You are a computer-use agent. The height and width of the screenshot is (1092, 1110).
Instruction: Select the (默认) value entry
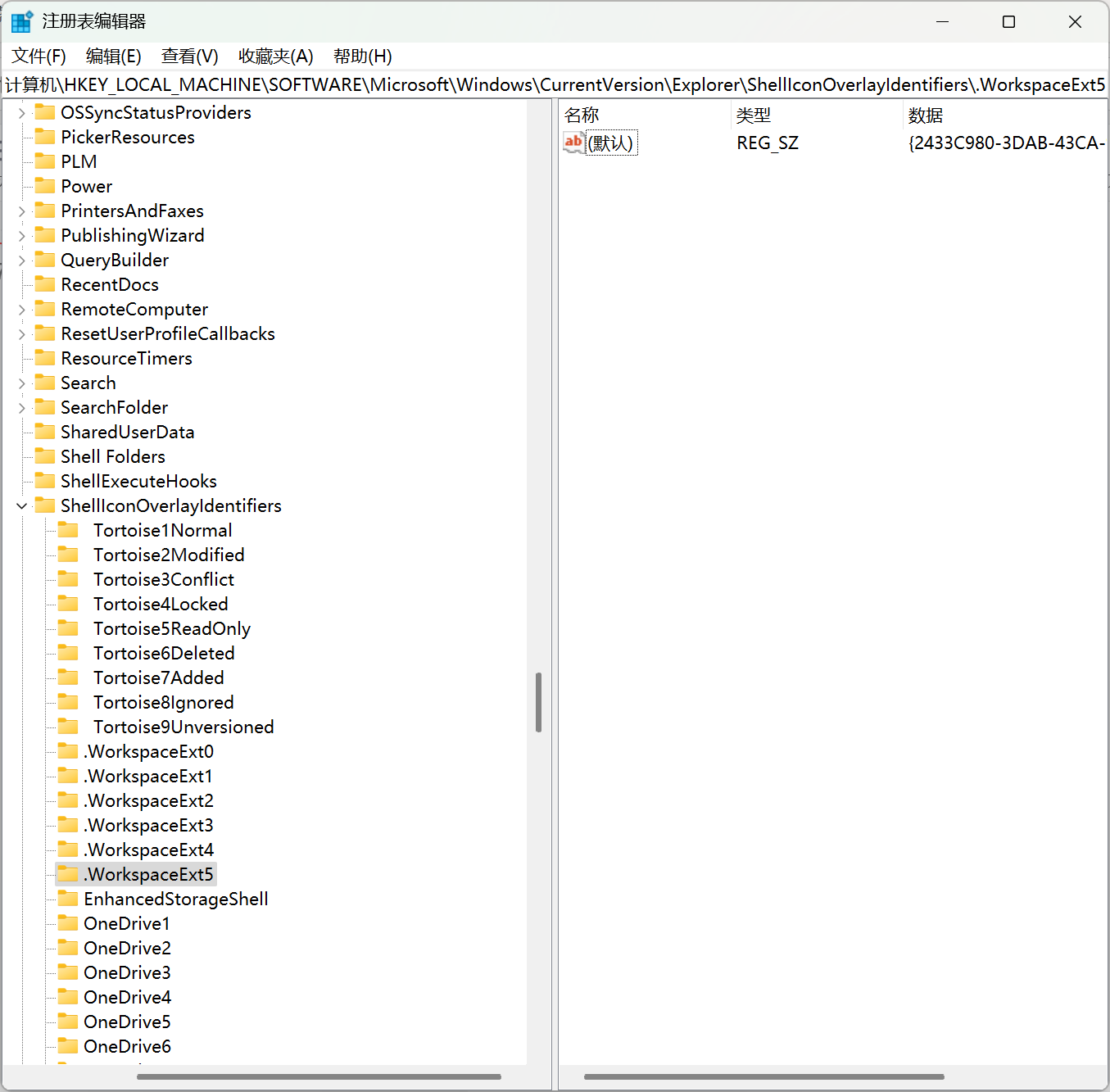coord(611,143)
